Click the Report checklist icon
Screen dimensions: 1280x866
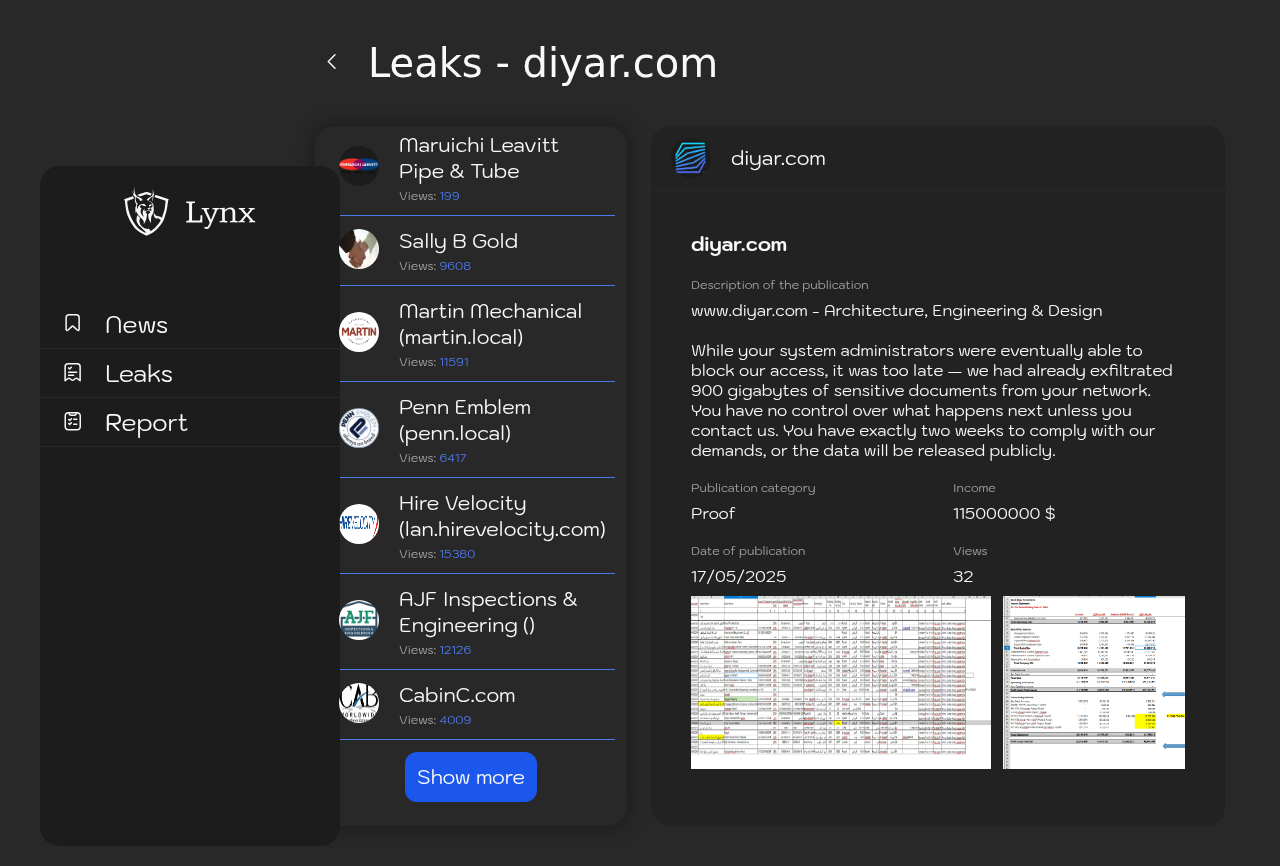[x=72, y=421]
